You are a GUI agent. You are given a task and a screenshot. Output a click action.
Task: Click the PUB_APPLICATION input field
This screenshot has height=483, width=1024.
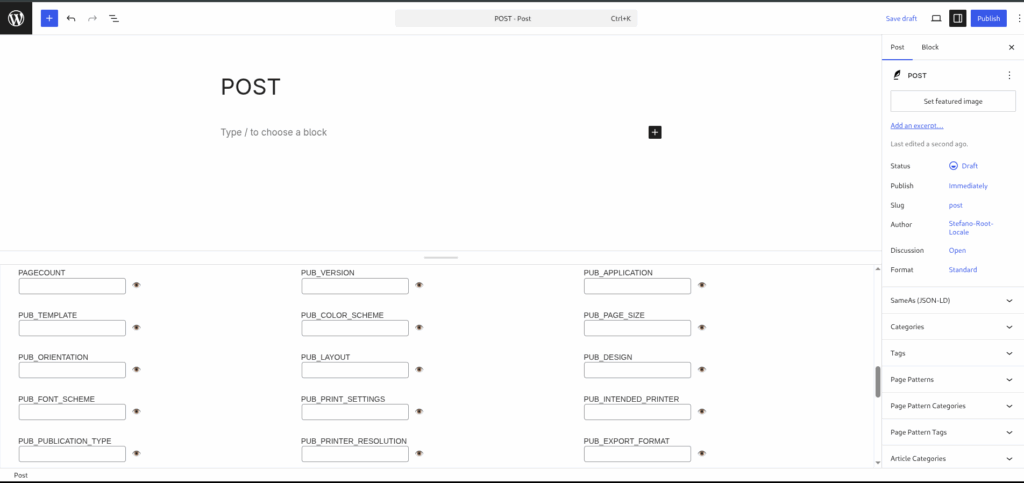click(637, 286)
